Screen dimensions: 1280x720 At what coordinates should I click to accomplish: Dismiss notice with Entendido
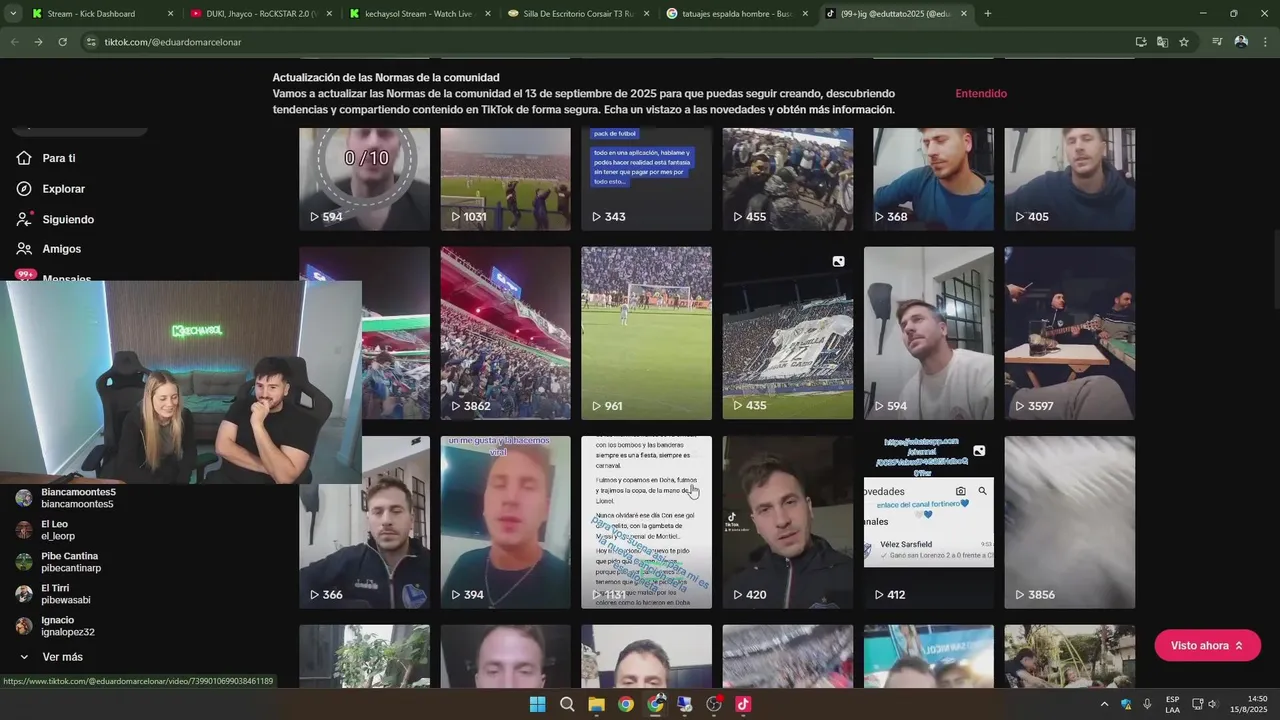pyautogui.click(x=981, y=93)
